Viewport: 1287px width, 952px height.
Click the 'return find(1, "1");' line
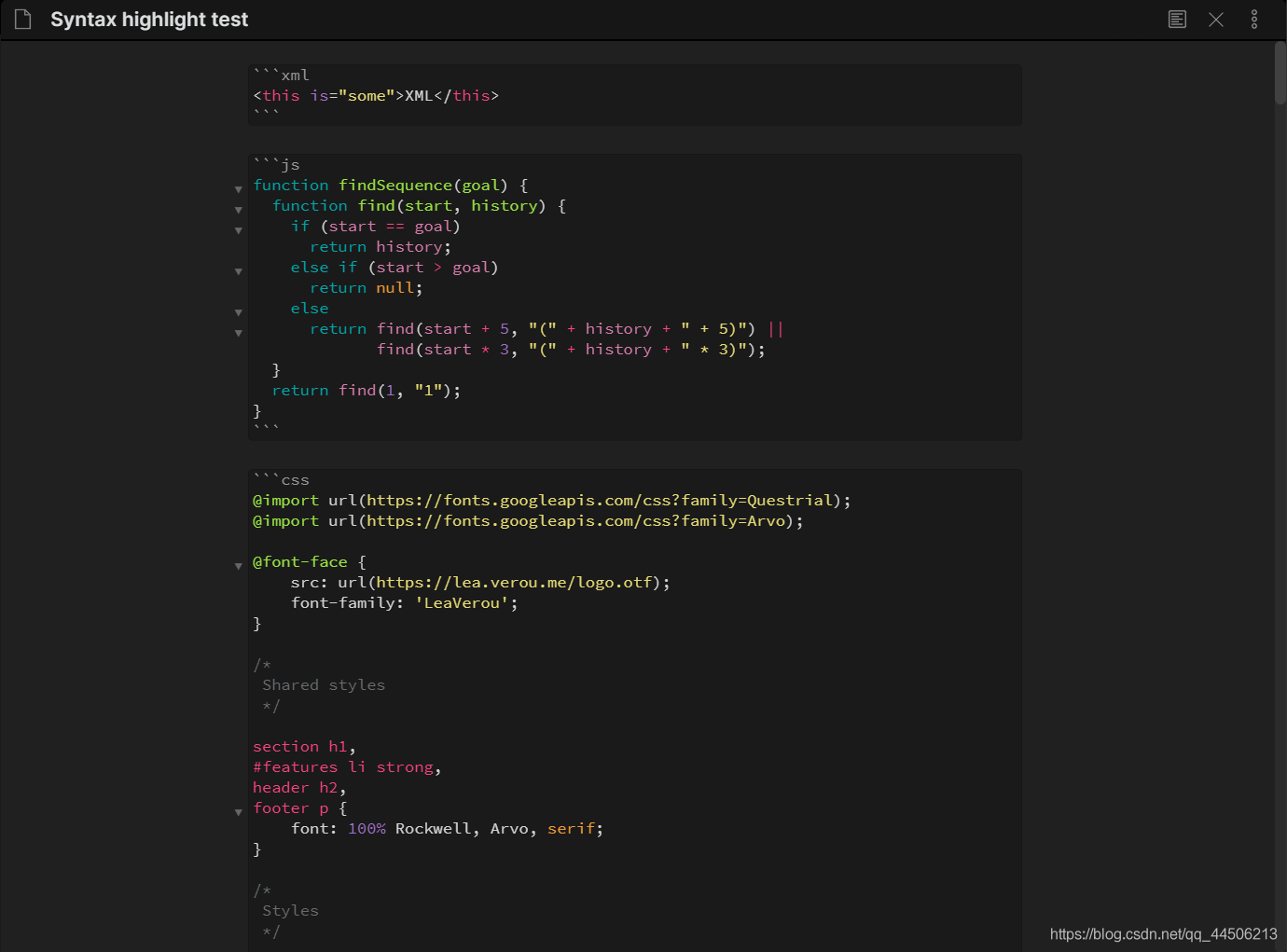(367, 391)
